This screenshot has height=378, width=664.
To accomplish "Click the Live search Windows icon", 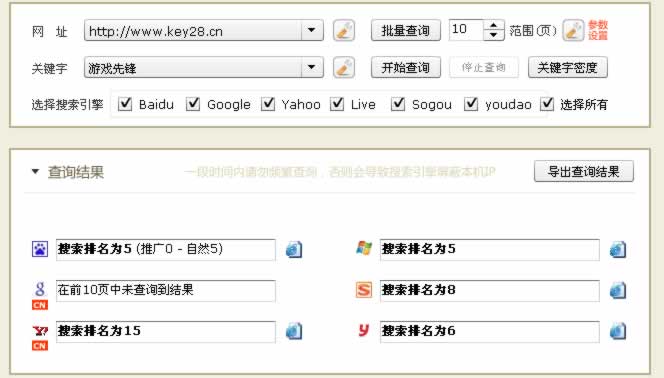I will (364, 248).
